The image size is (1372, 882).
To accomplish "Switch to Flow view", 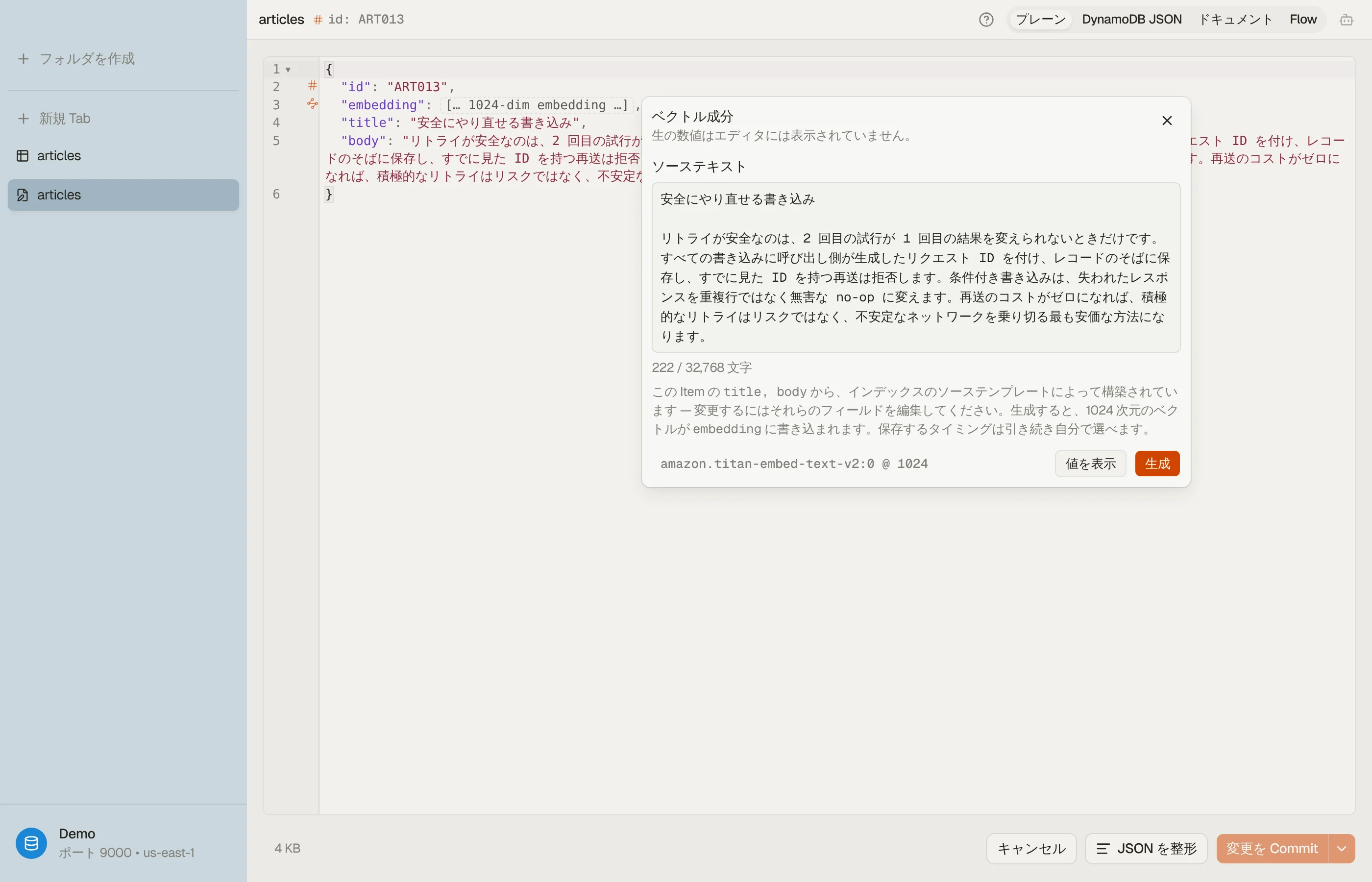I will point(1303,20).
